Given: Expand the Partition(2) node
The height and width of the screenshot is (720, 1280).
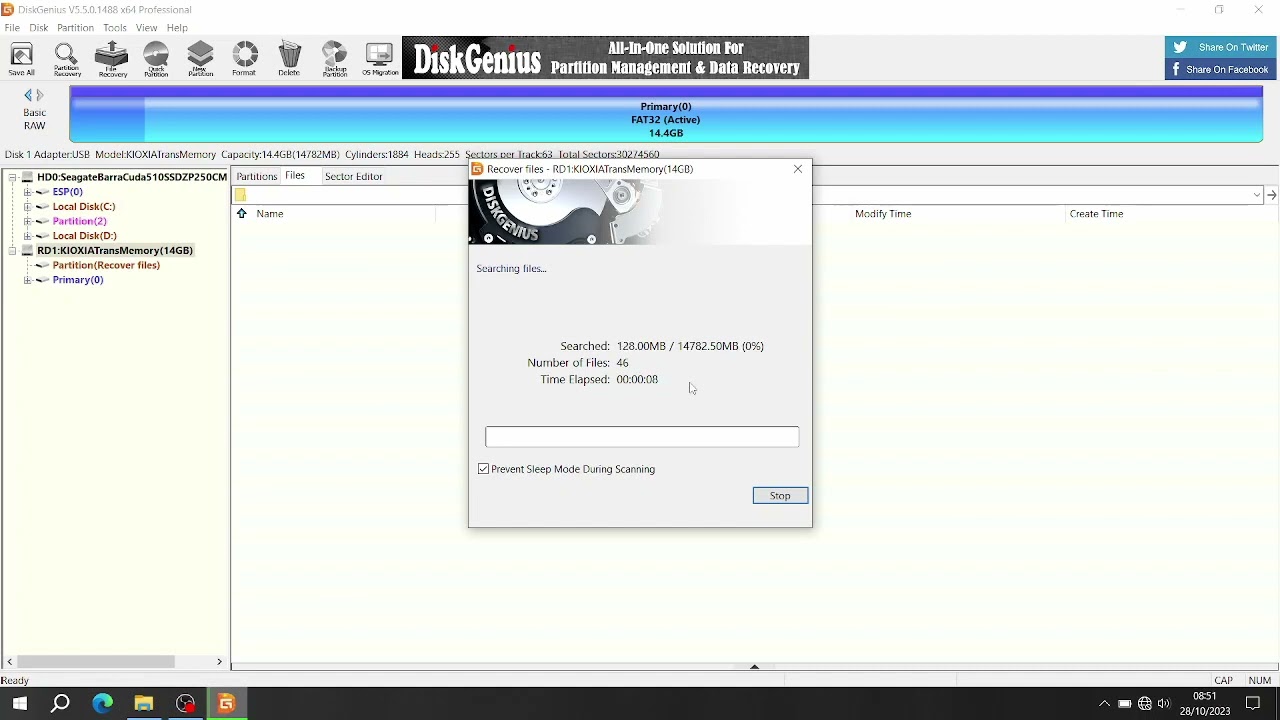Looking at the screenshot, I should click(x=28, y=221).
